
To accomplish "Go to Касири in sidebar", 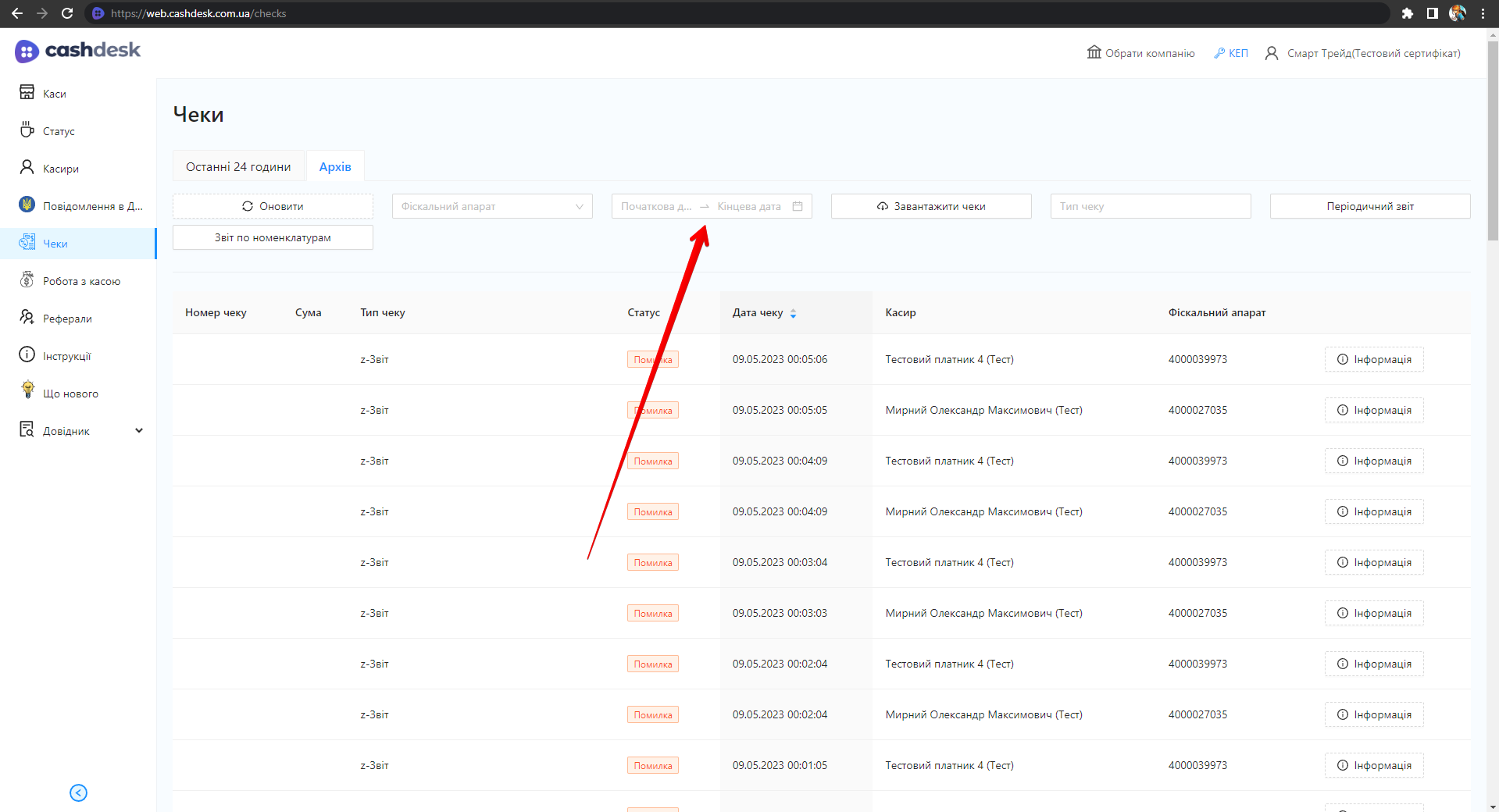I will pos(60,169).
